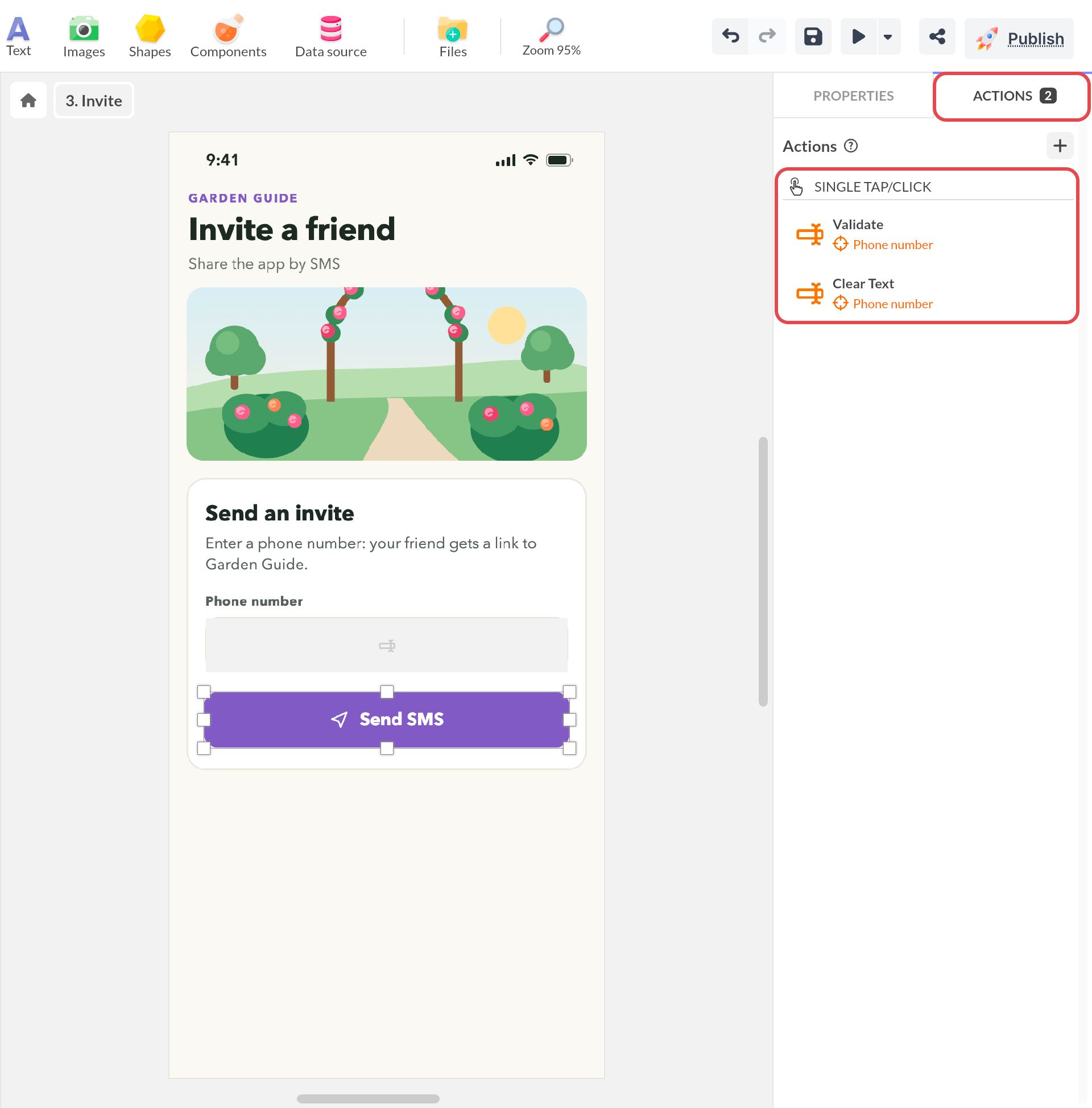Publish the app

tap(1019, 39)
